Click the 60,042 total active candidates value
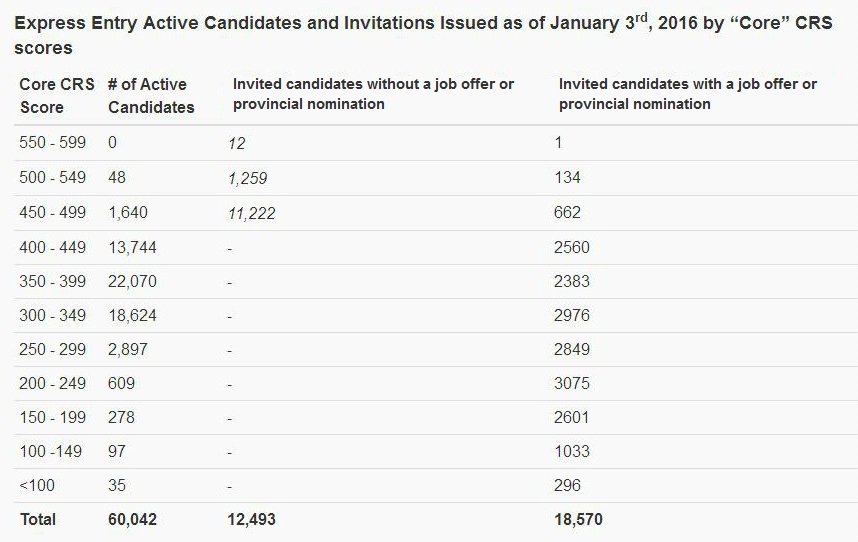The image size is (858, 542). [x=132, y=520]
